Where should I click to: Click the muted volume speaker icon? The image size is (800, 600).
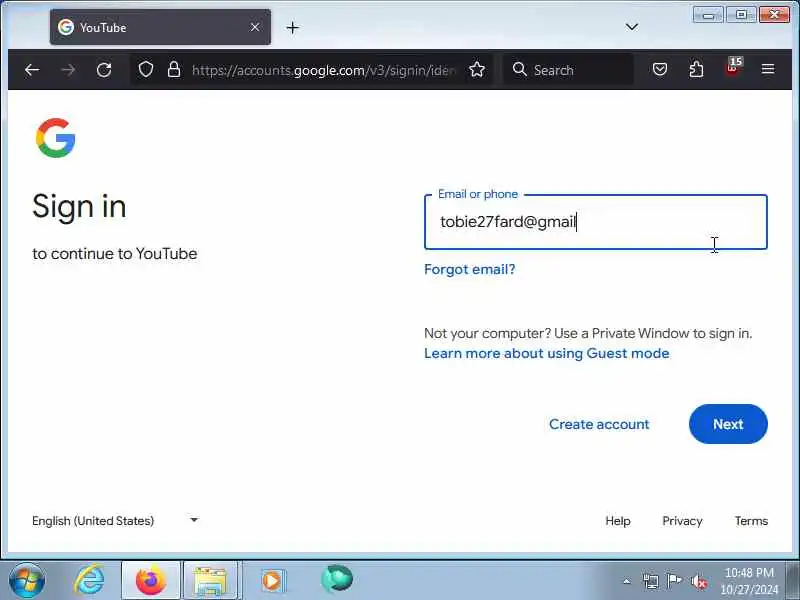point(698,581)
